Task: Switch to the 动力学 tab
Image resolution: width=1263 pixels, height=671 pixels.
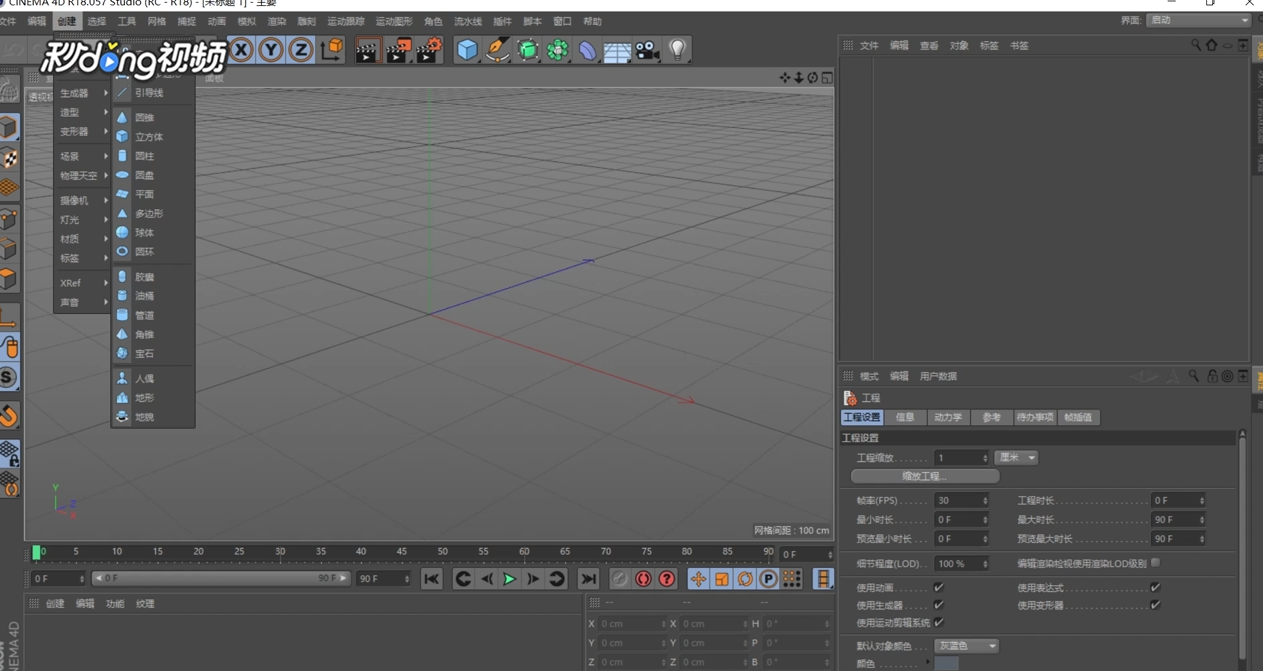Action: 947,417
